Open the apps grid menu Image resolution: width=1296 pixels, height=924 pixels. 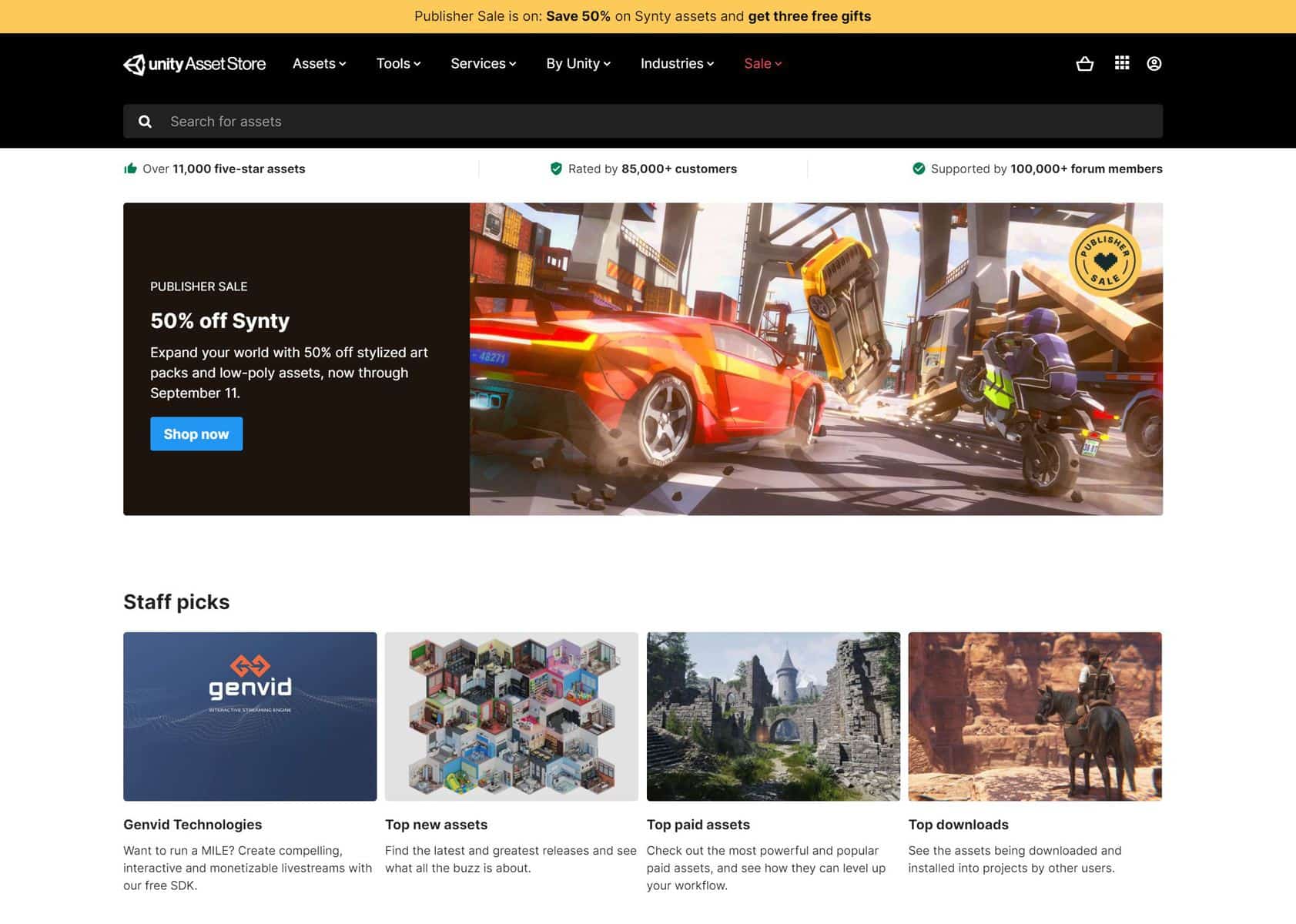[1122, 63]
